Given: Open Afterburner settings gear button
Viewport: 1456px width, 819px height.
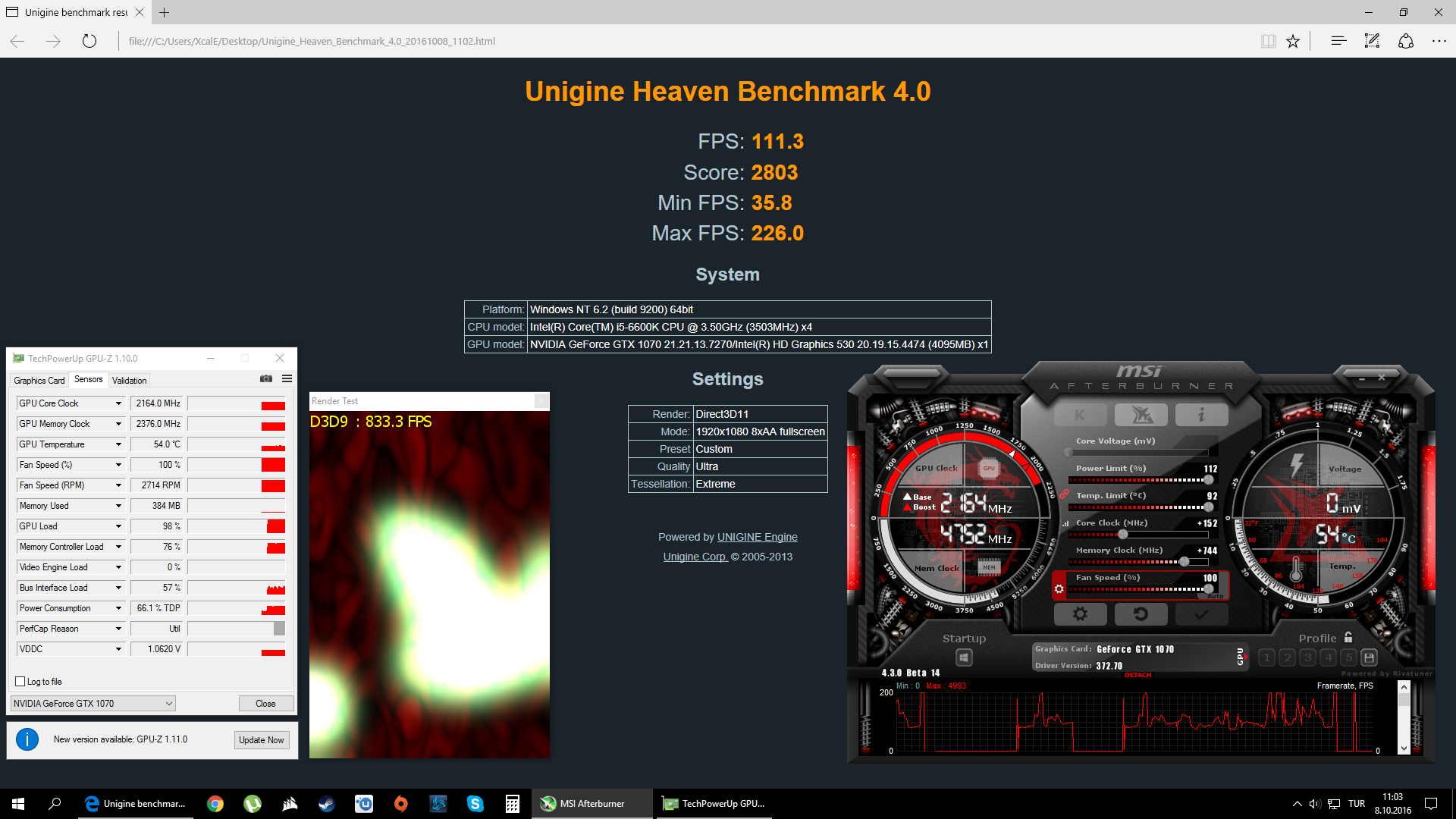Looking at the screenshot, I should (x=1080, y=614).
